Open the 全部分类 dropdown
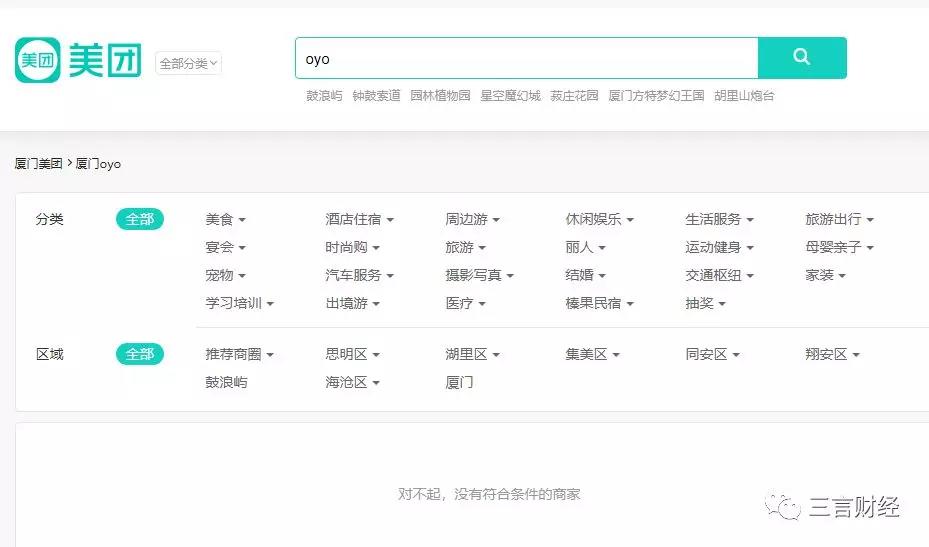929x547 pixels. point(188,63)
